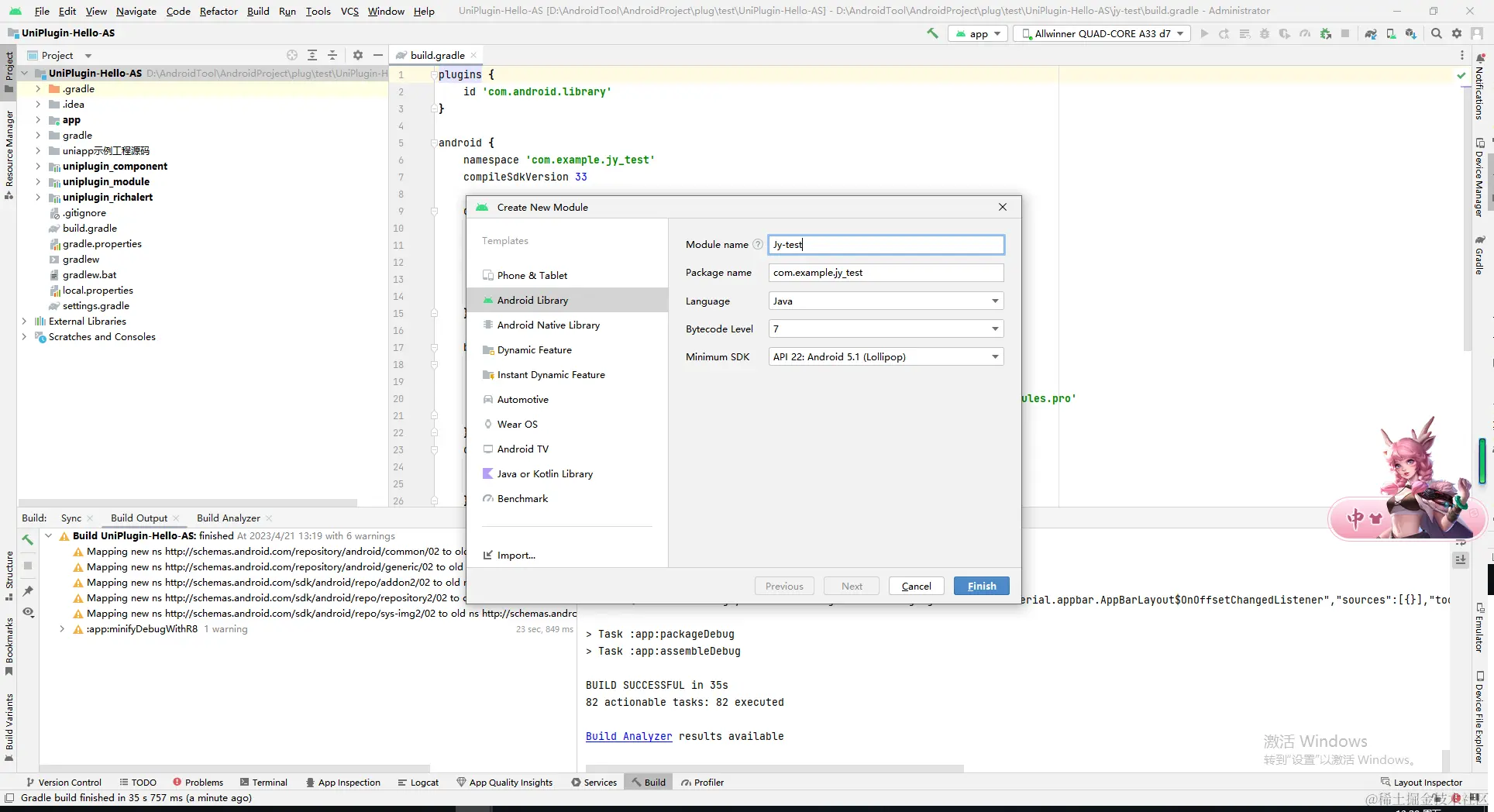
Task: Switch to the Build Analyzer tab
Action: coord(228,518)
